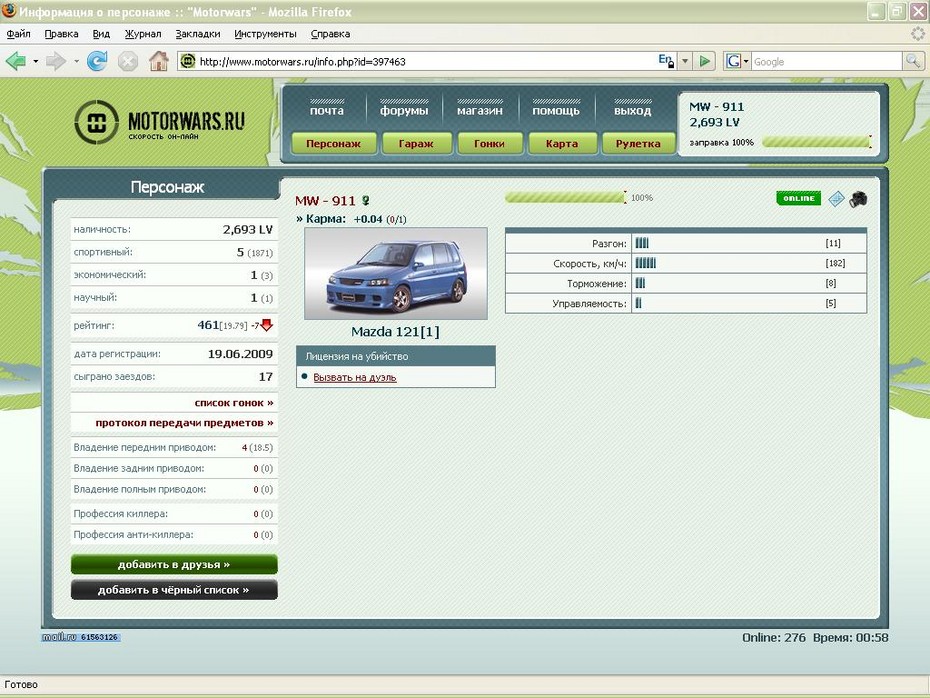Open the Forward button history dropdown
Viewport: 930px width, 698px height.
pyautogui.click(x=76, y=61)
